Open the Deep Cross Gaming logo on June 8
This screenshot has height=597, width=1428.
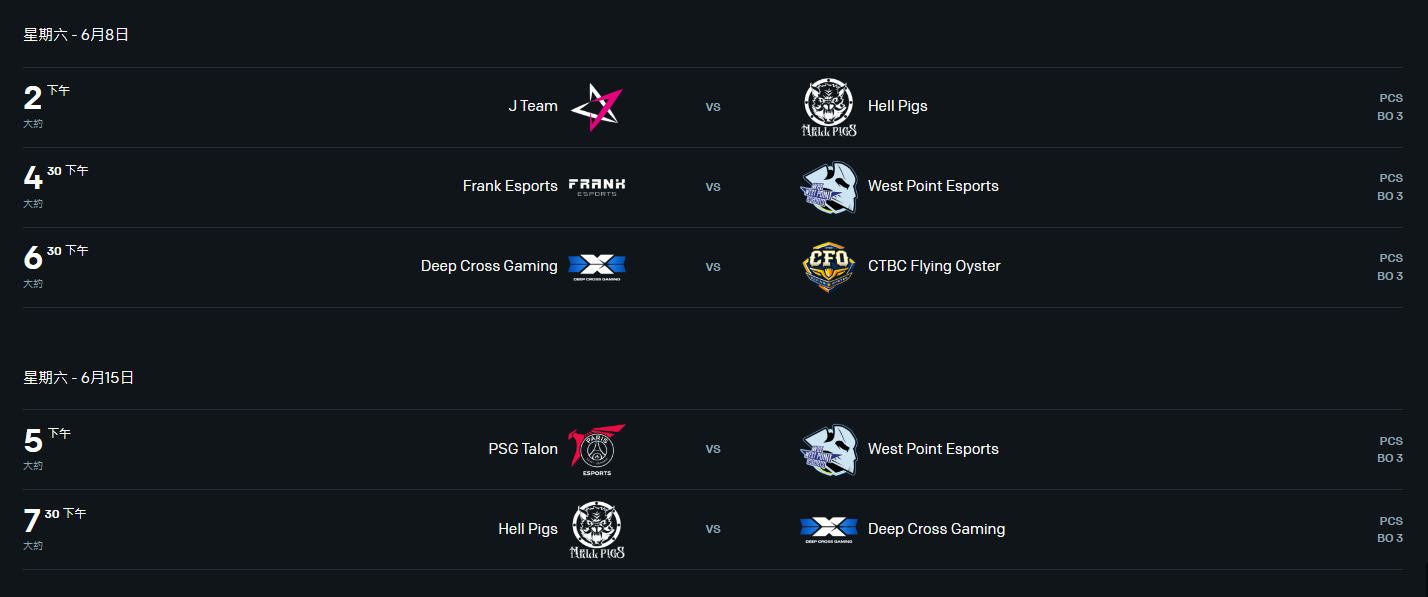pyautogui.click(x=597, y=267)
